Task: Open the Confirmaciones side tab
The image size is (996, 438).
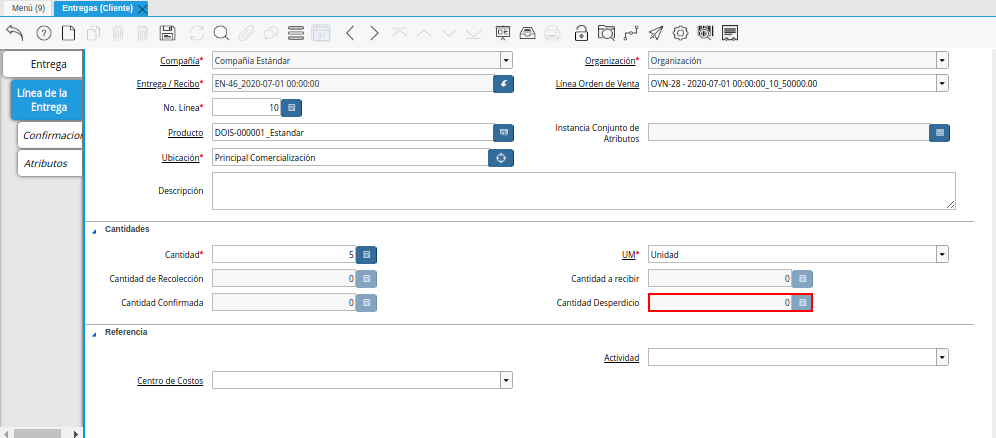Action: [51, 135]
